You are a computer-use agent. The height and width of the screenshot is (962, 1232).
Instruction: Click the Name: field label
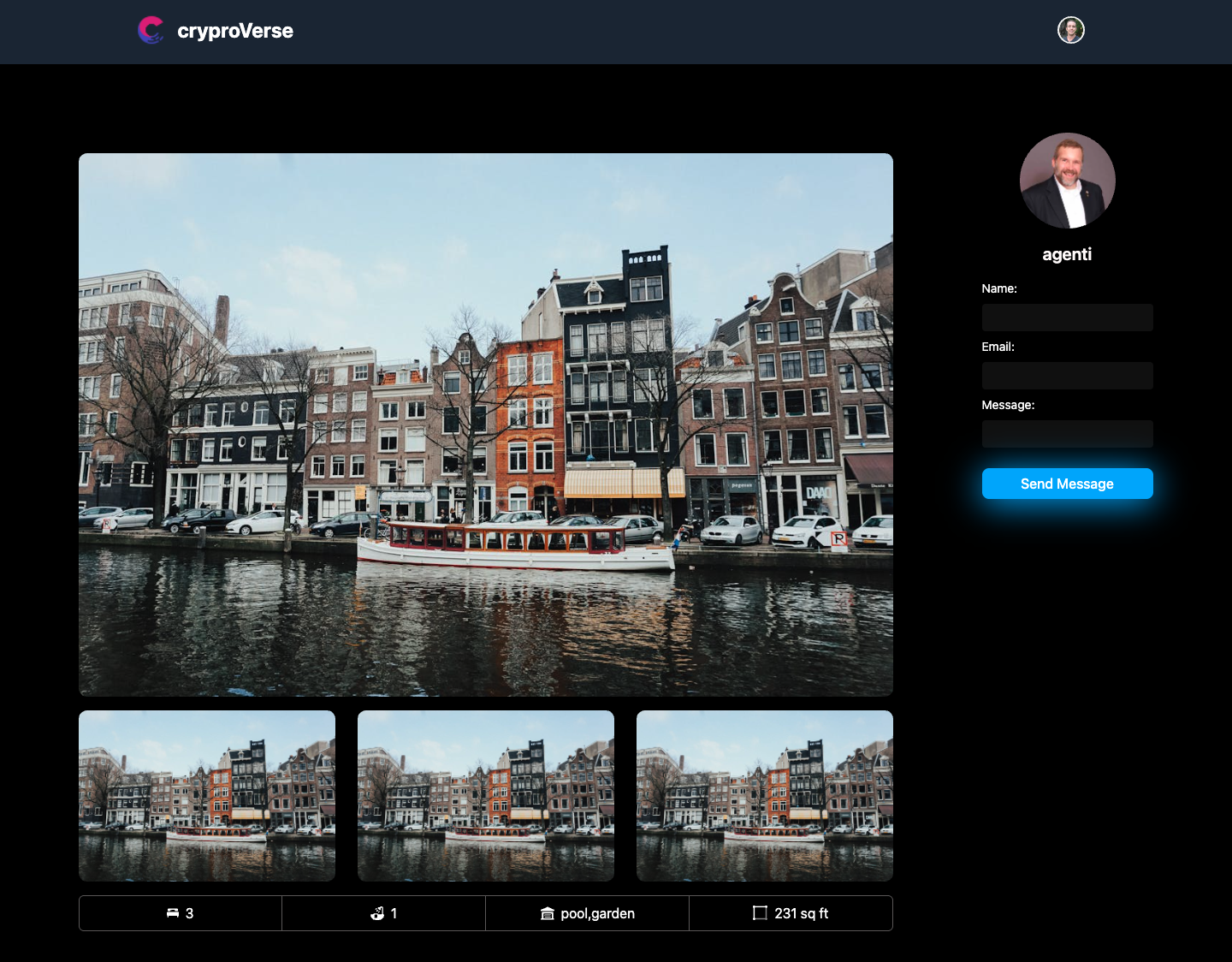click(999, 288)
